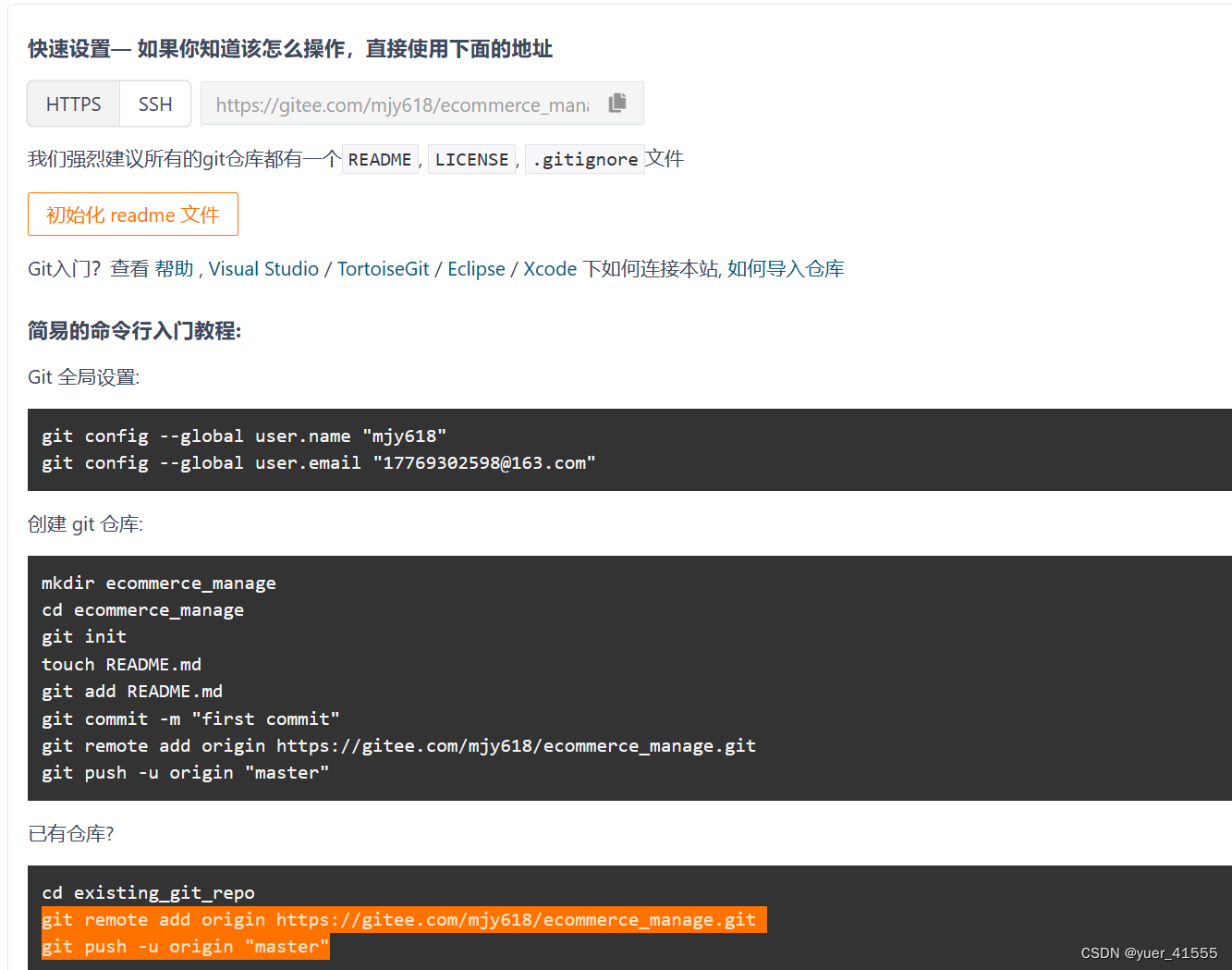Image resolution: width=1232 pixels, height=970 pixels.
Task: Click the git commit first commit line
Action: click(190, 718)
